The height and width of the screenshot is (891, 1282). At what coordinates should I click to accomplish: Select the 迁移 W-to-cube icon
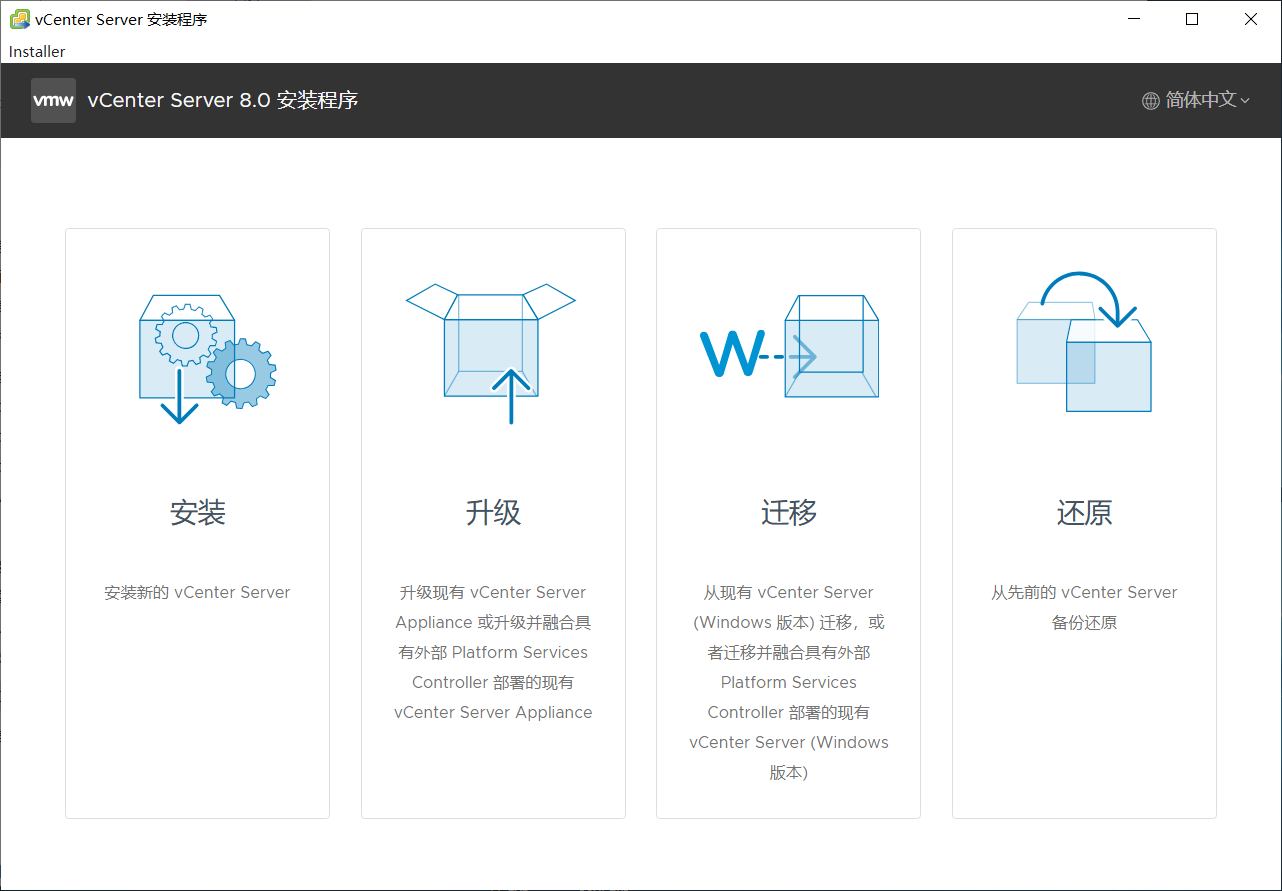(788, 350)
